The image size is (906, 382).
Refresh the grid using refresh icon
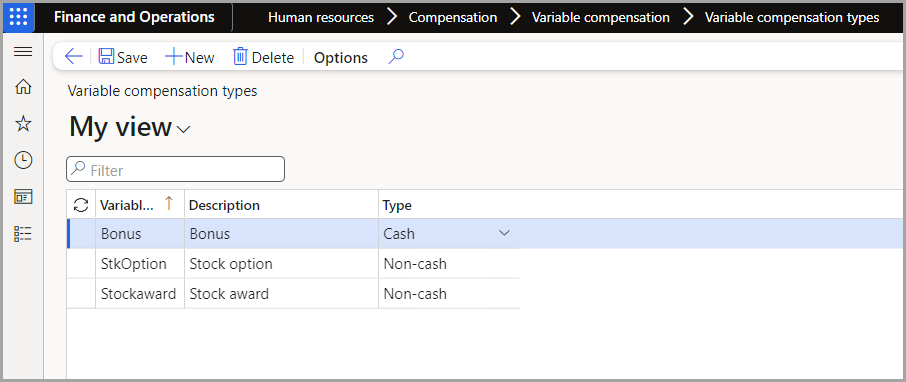[81, 205]
